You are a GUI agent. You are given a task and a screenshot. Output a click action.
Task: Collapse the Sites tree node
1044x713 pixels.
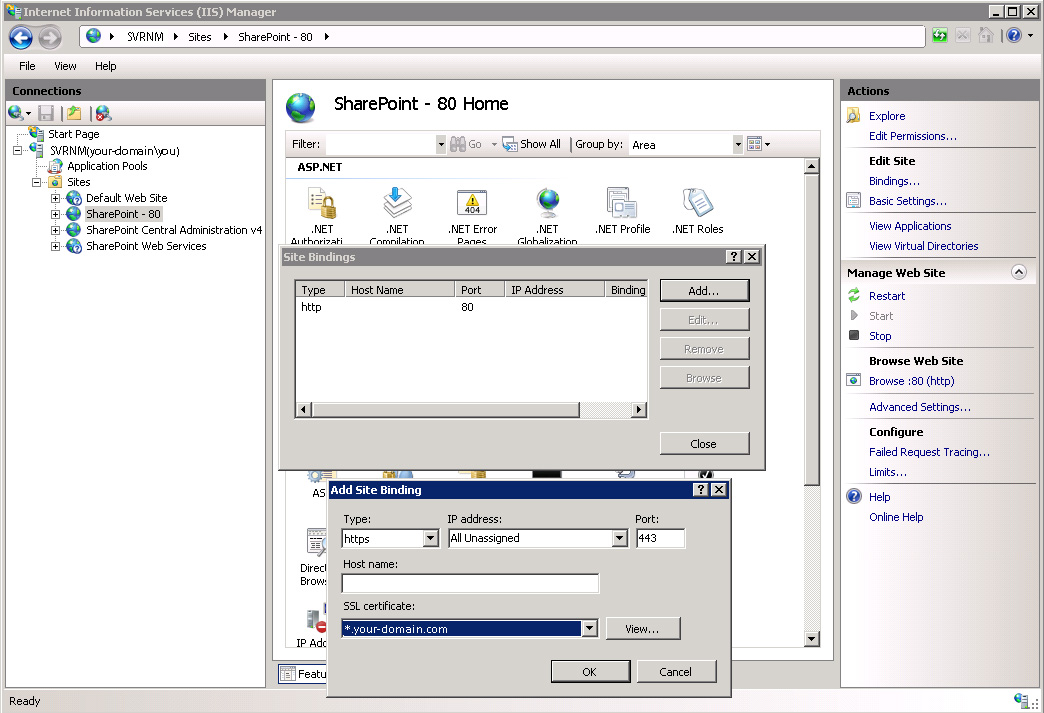click(x=37, y=182)
